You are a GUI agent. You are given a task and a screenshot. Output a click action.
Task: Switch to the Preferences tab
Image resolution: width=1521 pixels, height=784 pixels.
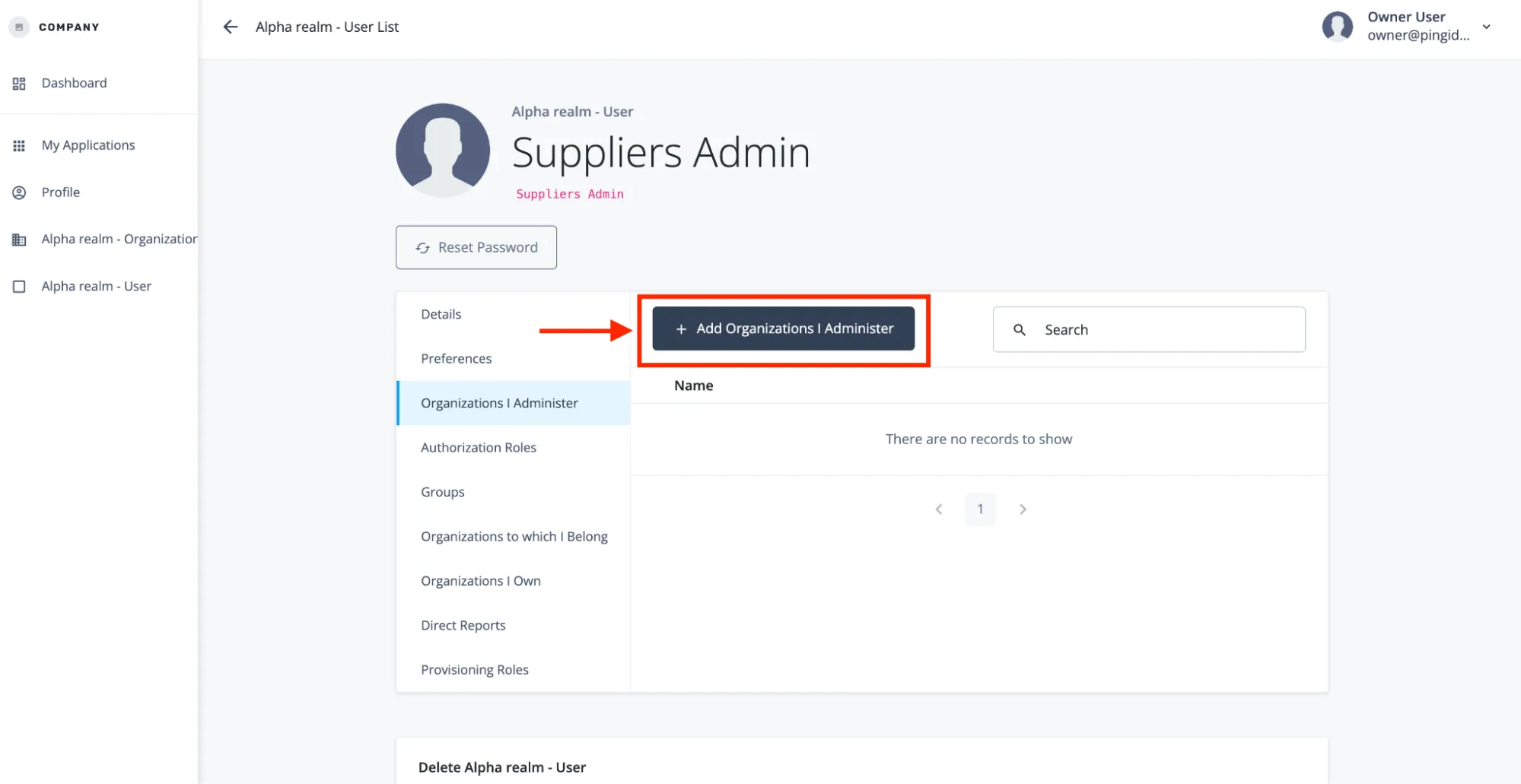[514, 358]
